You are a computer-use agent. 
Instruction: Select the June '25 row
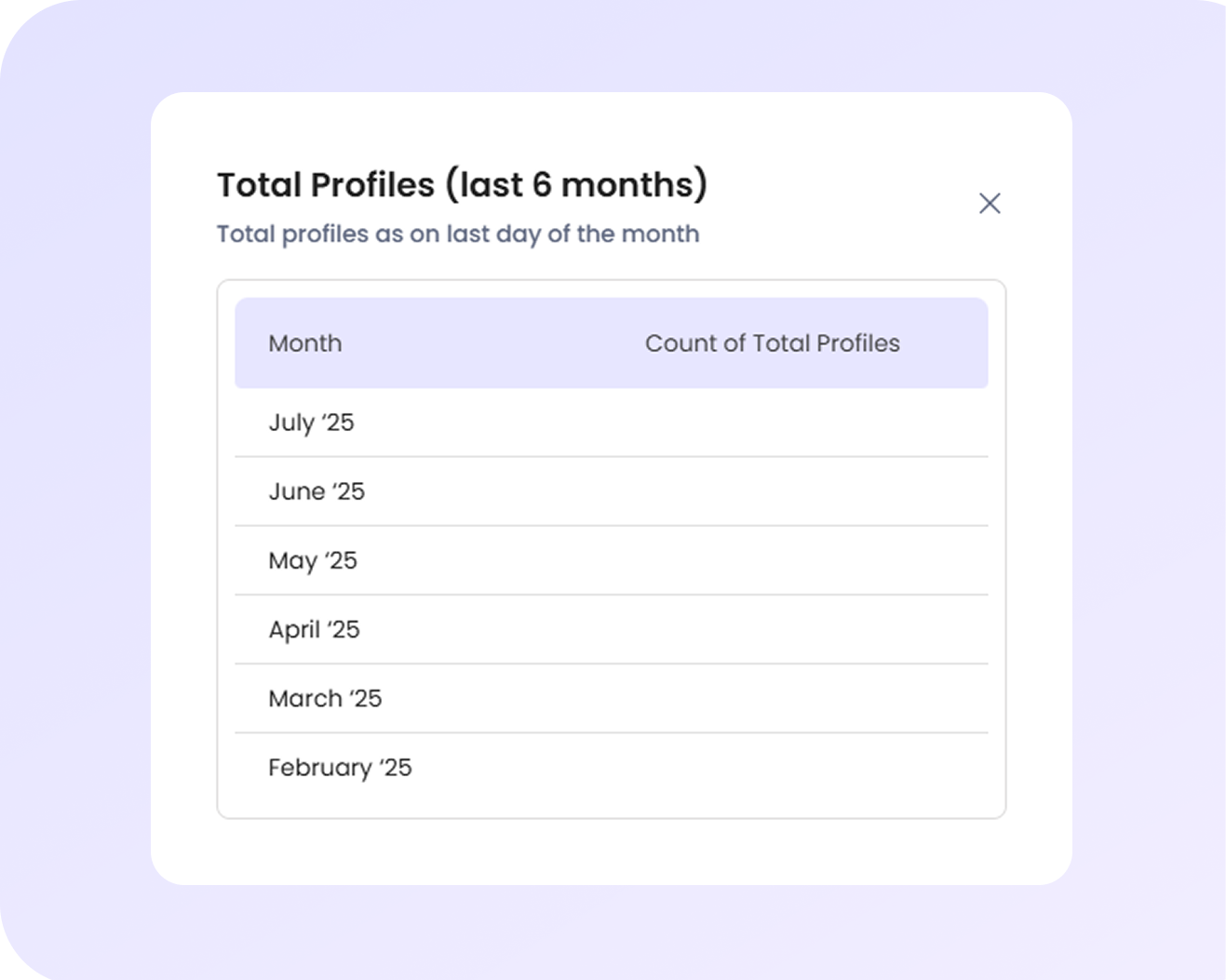click(x=611, y=491)
